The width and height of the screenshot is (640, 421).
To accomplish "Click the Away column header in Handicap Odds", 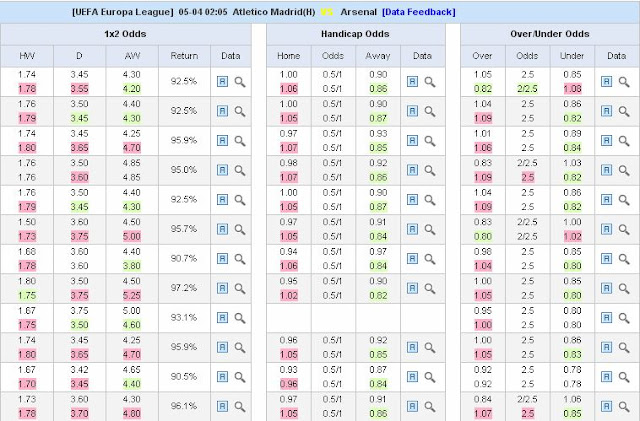I will click(378, 56).
